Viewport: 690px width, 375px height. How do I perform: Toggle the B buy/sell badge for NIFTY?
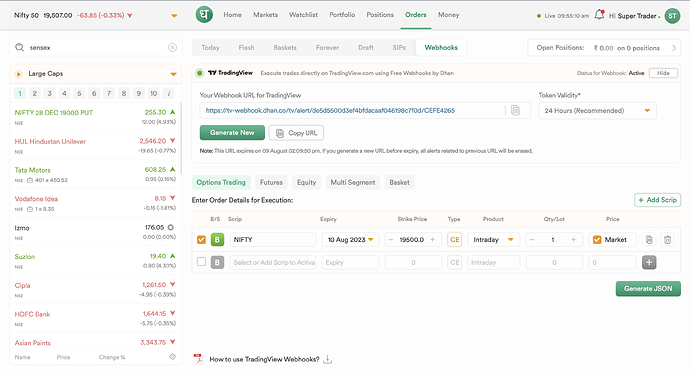217,240
